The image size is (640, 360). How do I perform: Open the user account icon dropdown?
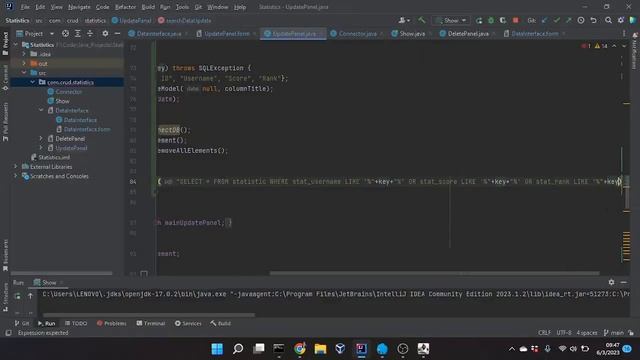click(404, 20)
